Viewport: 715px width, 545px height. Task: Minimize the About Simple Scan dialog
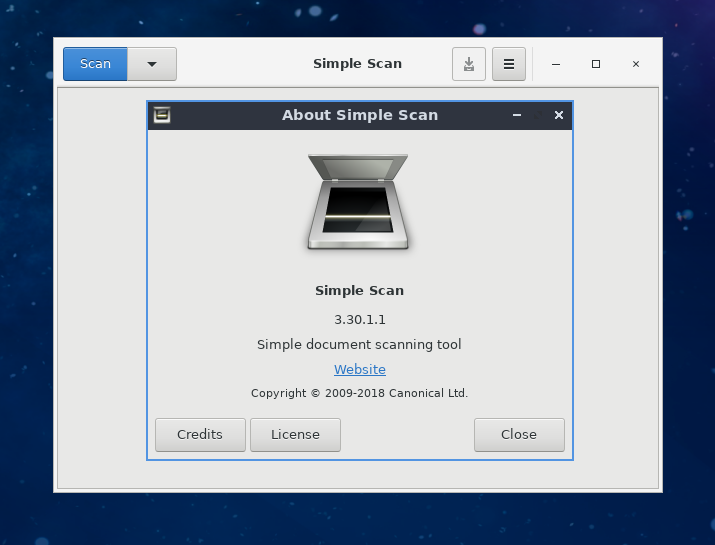(517, 115)
